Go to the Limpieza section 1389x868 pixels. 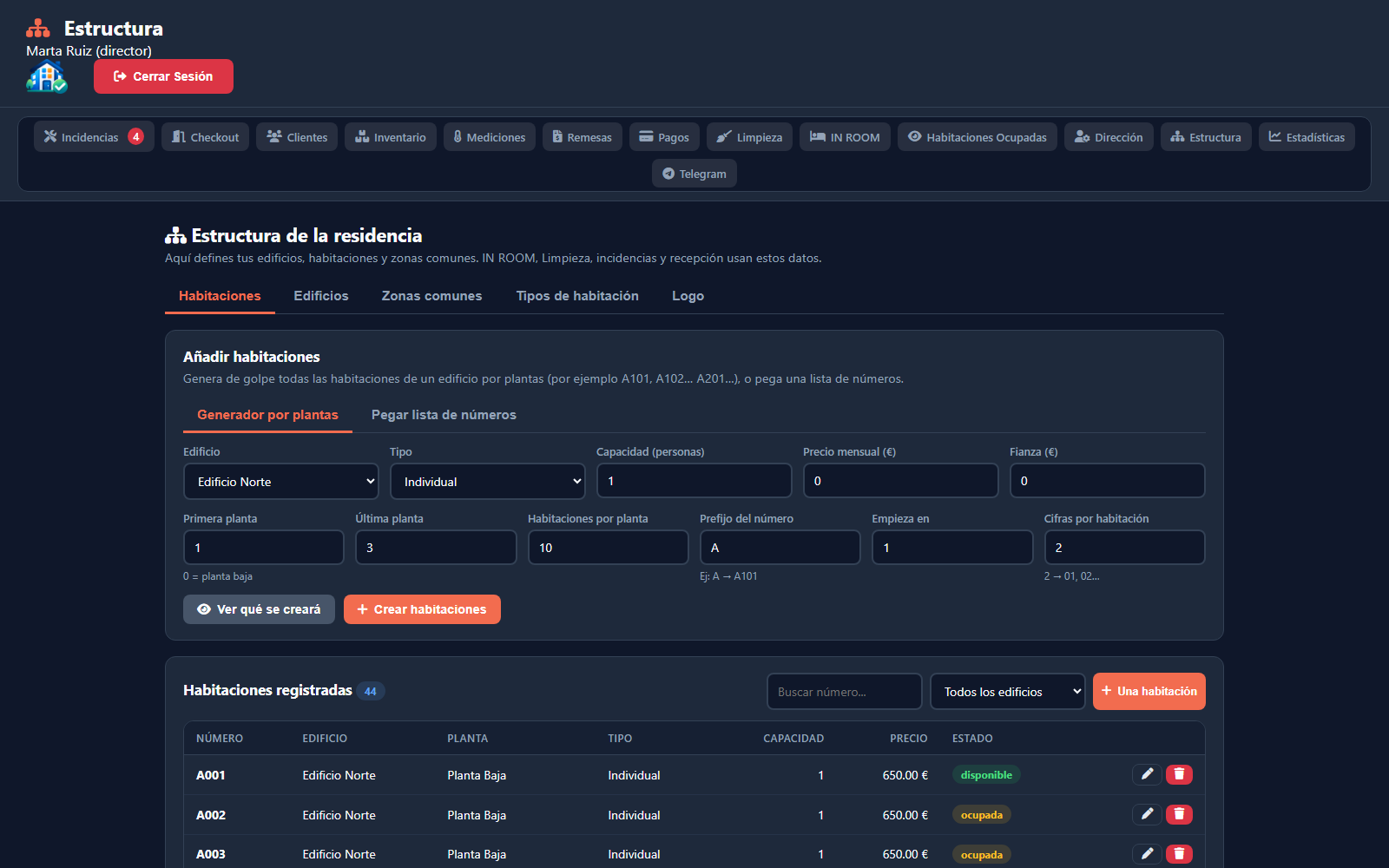(x=749, y=137)
